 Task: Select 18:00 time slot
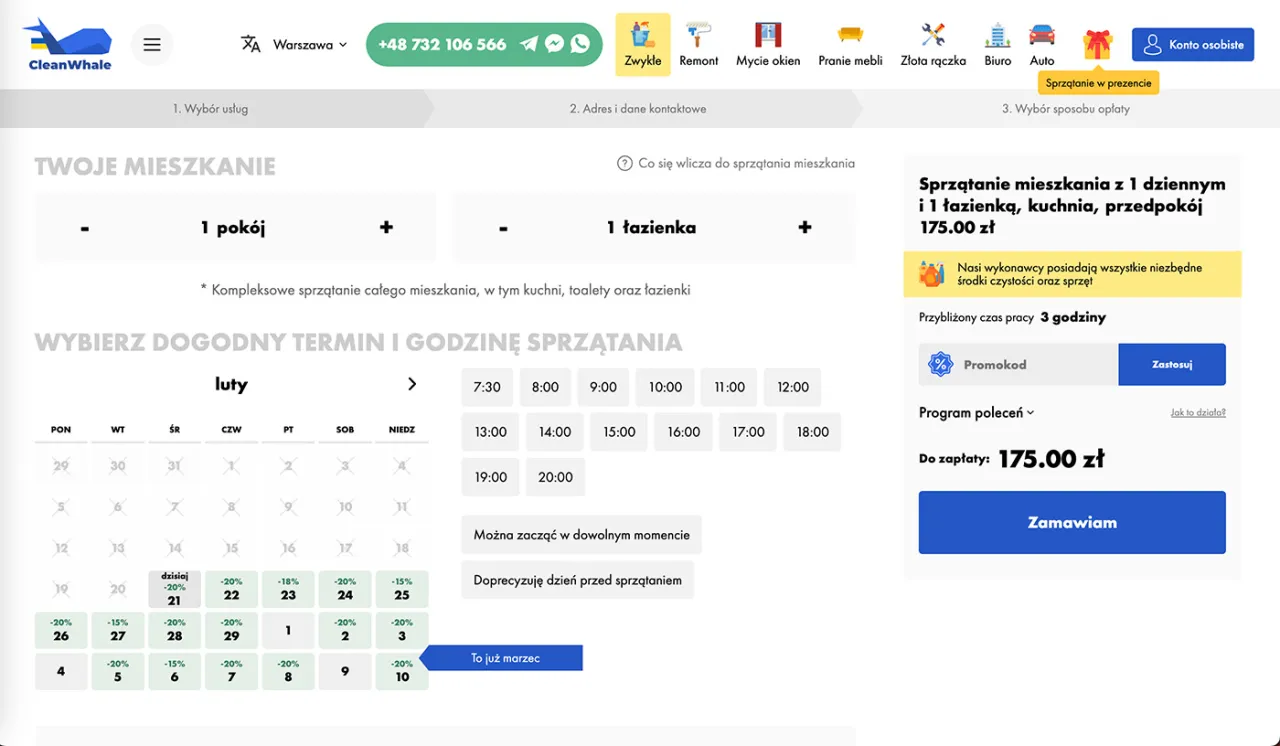[x=813, y=432]
